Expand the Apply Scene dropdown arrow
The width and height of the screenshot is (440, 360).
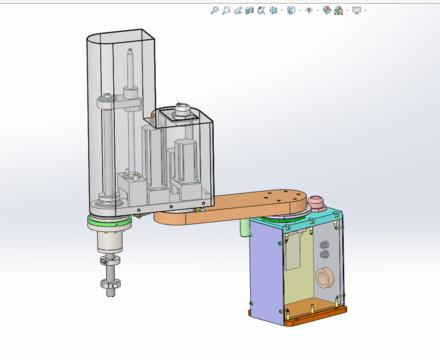tap(347, 11)
